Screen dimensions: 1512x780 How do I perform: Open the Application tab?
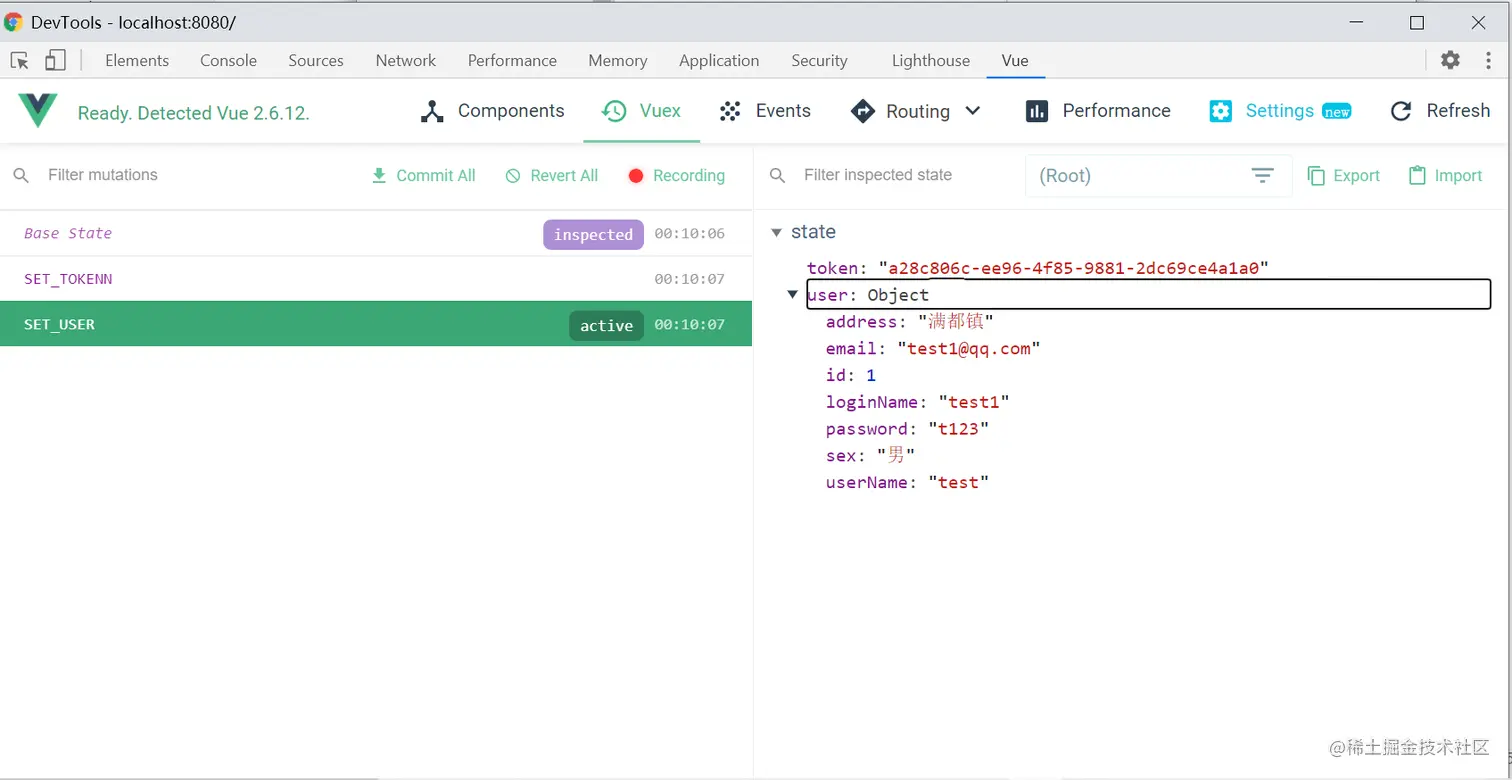719,60
